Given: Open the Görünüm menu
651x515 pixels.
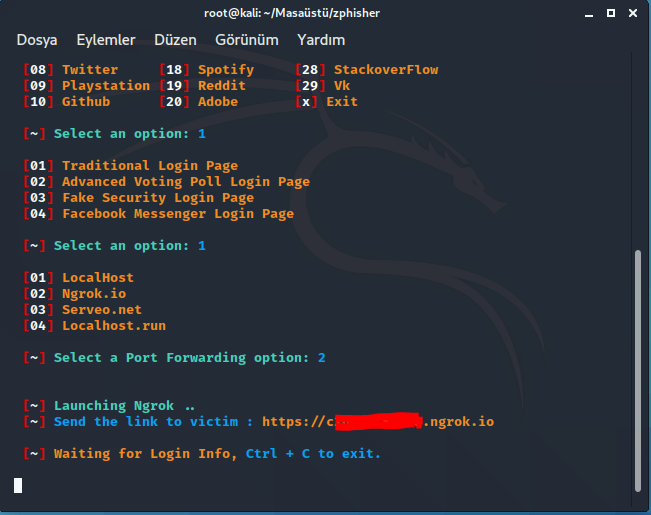Looking at the screenshot, I should (x=247, y=40).
